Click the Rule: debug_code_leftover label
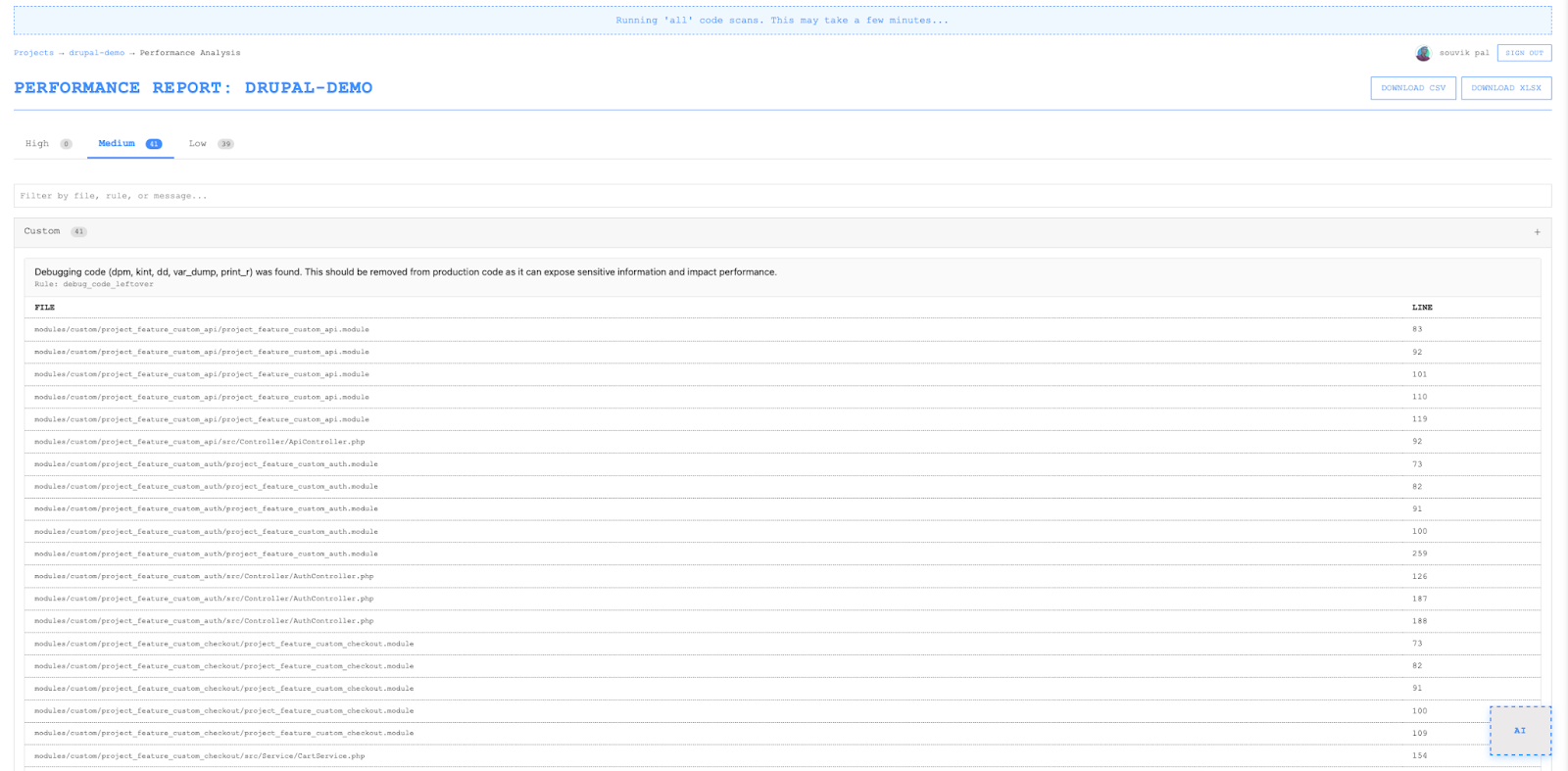This screenshot has height=771, width=1568. 94,284
